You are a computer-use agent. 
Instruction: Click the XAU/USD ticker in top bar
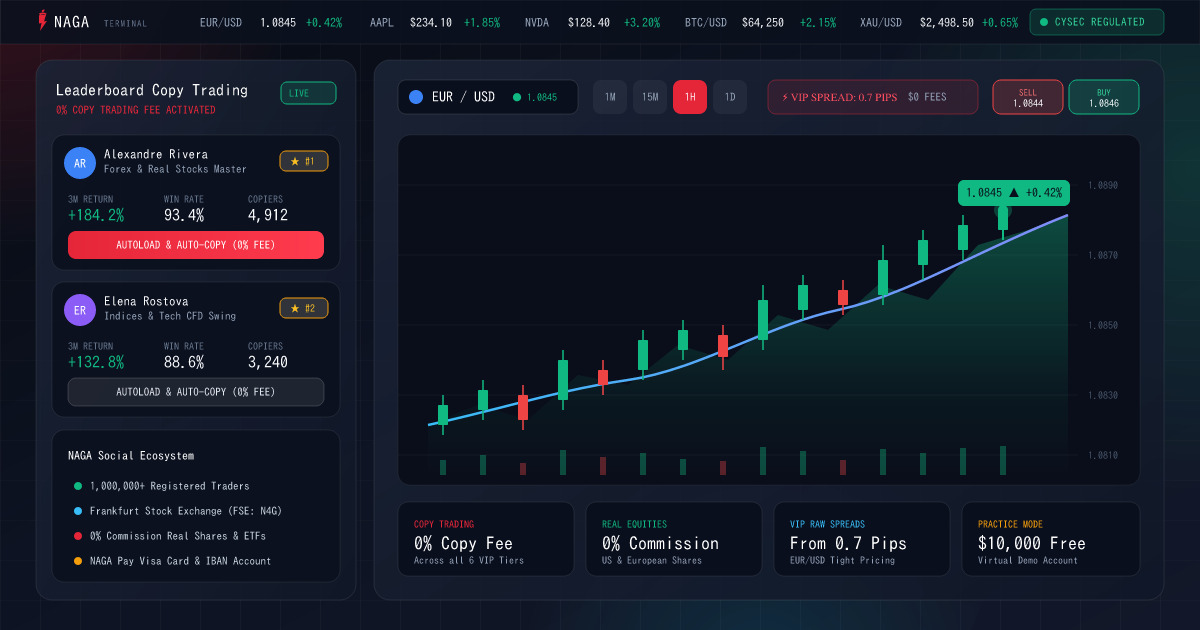pos(939,22)
